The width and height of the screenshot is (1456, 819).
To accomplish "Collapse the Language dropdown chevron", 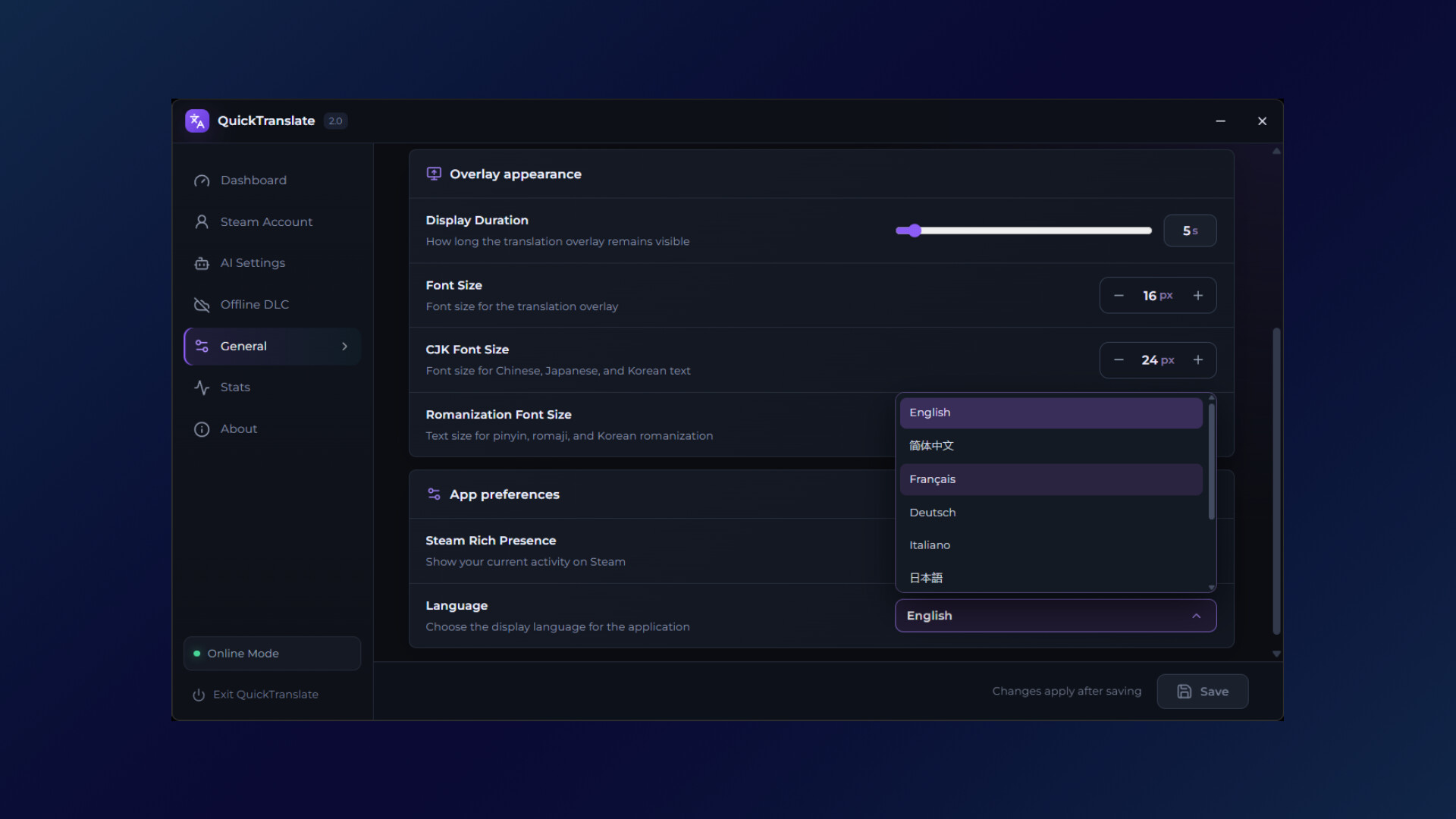I will click(1197, 616).
